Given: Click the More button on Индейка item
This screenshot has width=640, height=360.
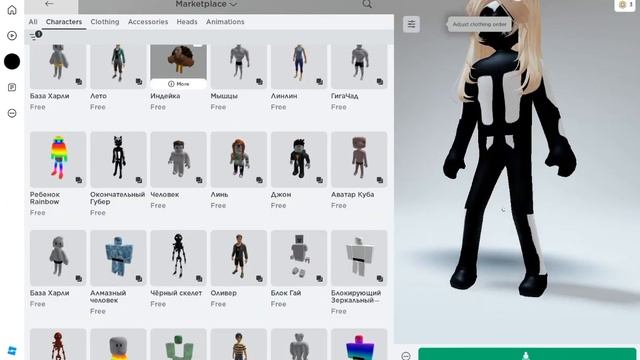Looking at the screenshot, I should pyautogui.click(x=179, y=84).
